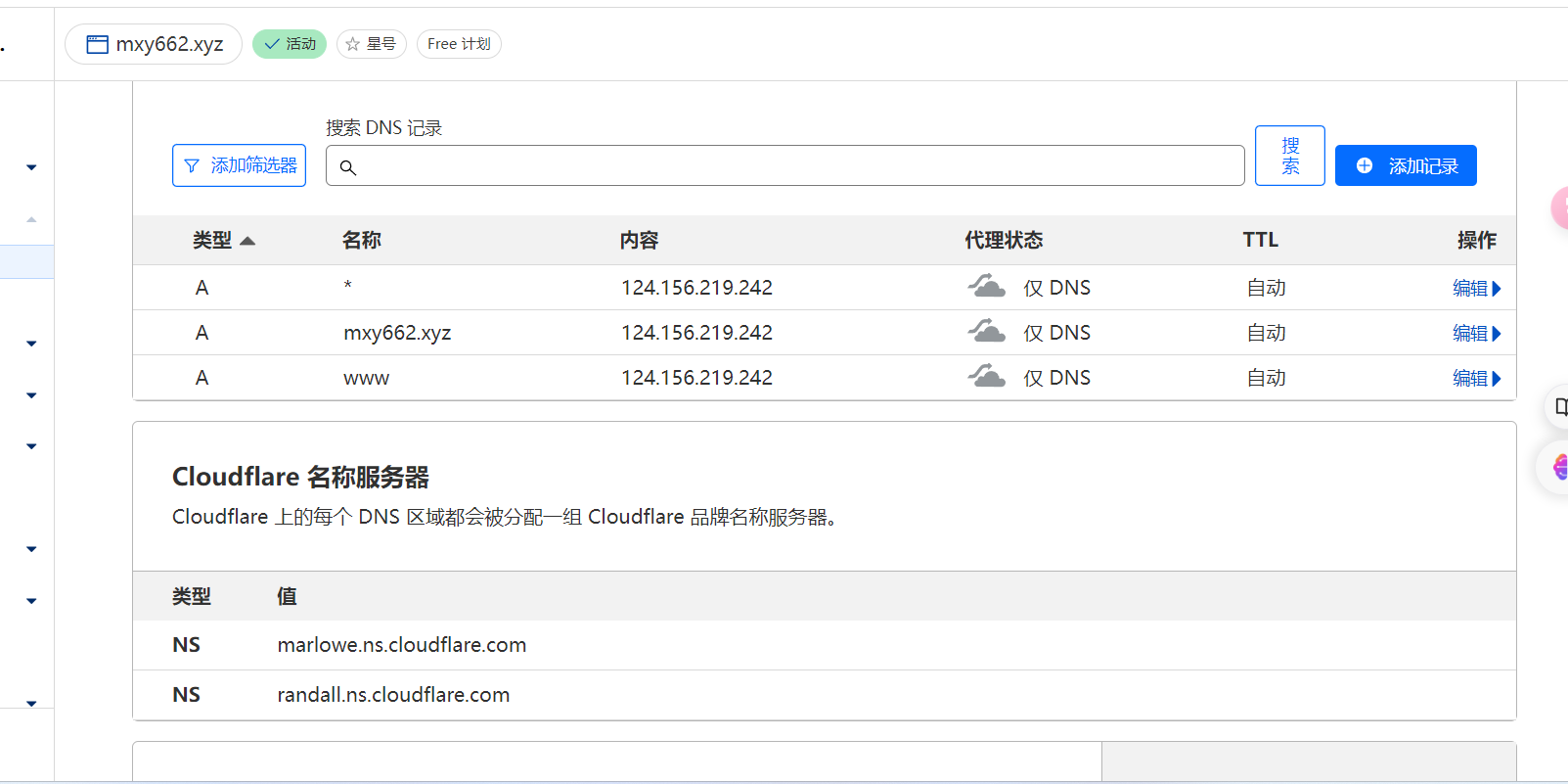1568x784 pixels.
Task: Select the highlighted item in left sidebar
Action: click(26, 262)
